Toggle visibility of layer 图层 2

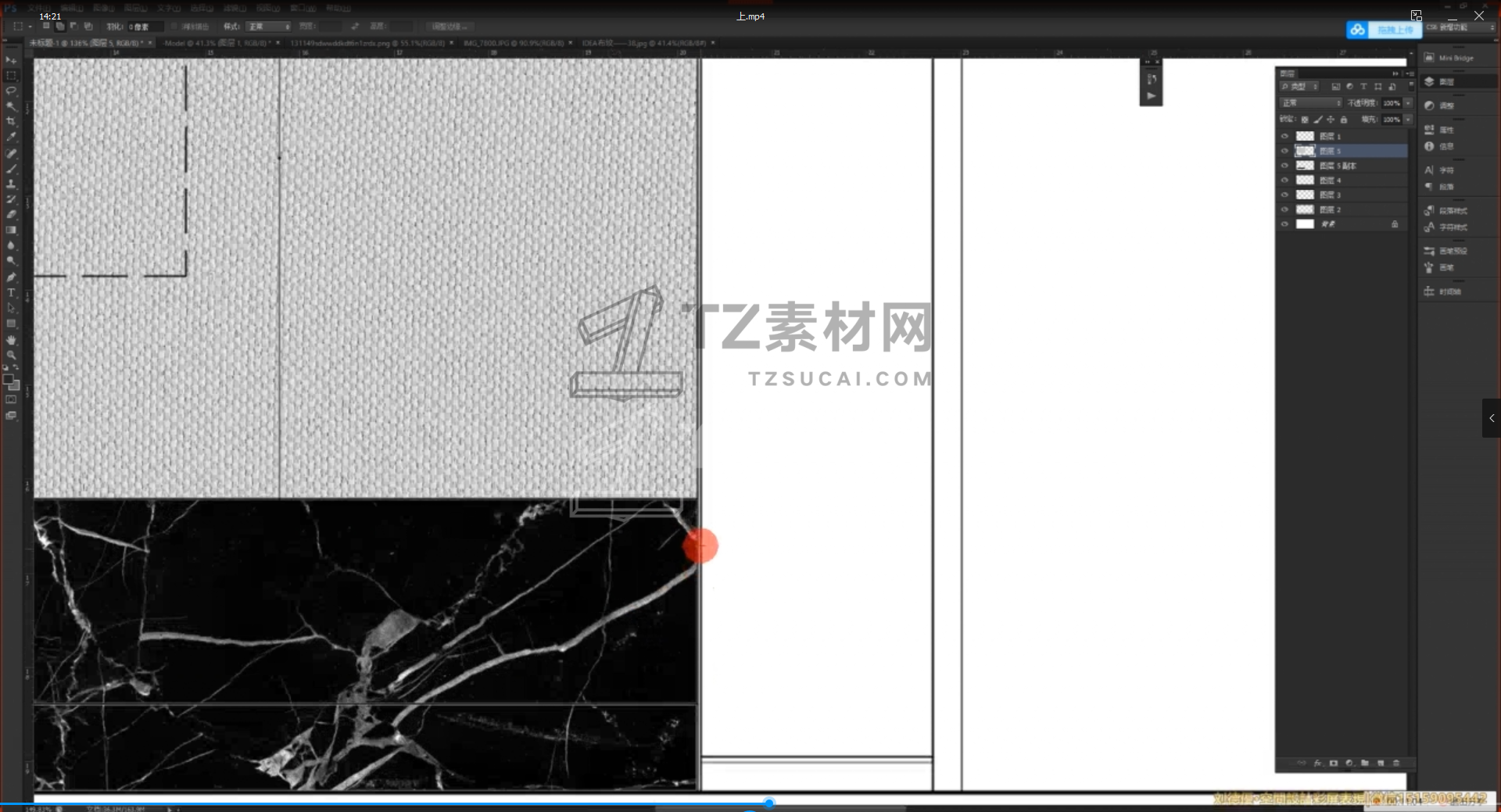[1284, 209]
